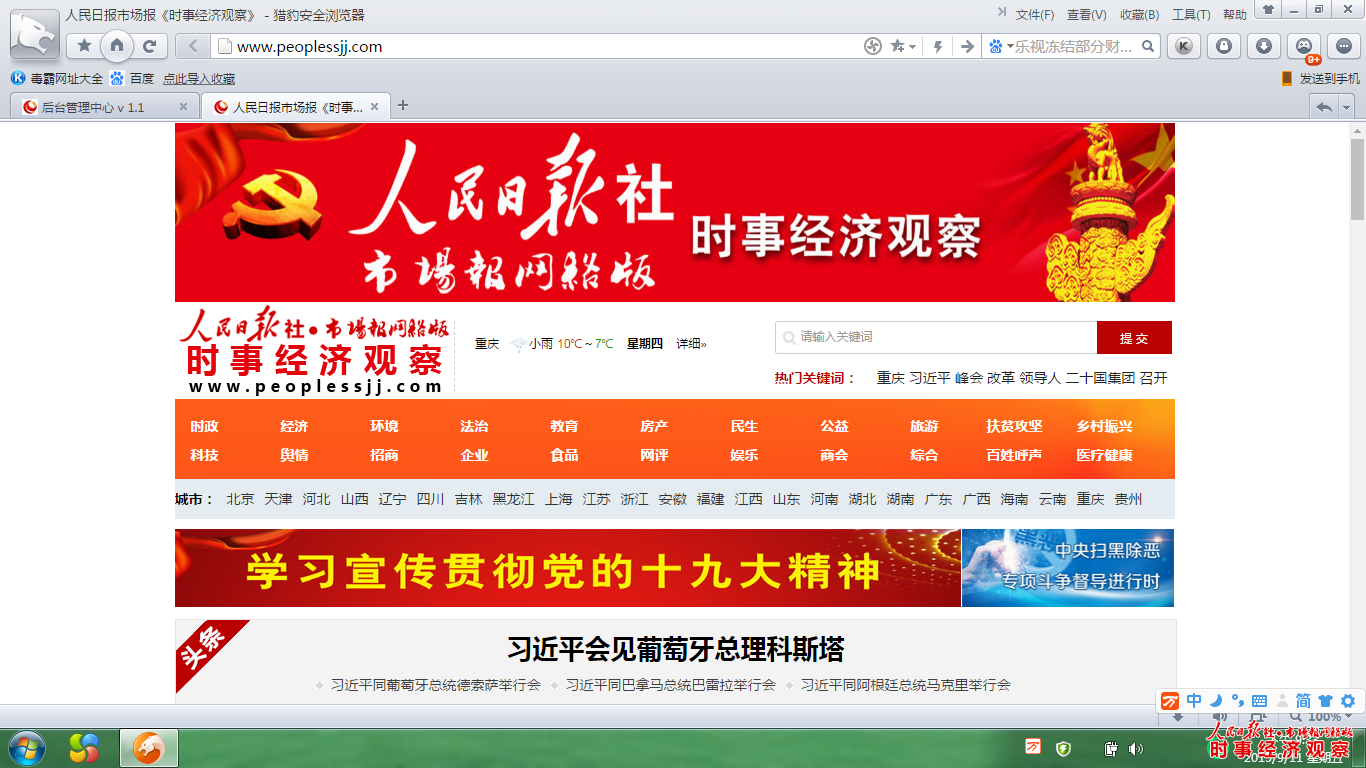This screenshot has height=768, width=1366.
Task: Open search engine selector dropdown
Action: (1000, 46)
